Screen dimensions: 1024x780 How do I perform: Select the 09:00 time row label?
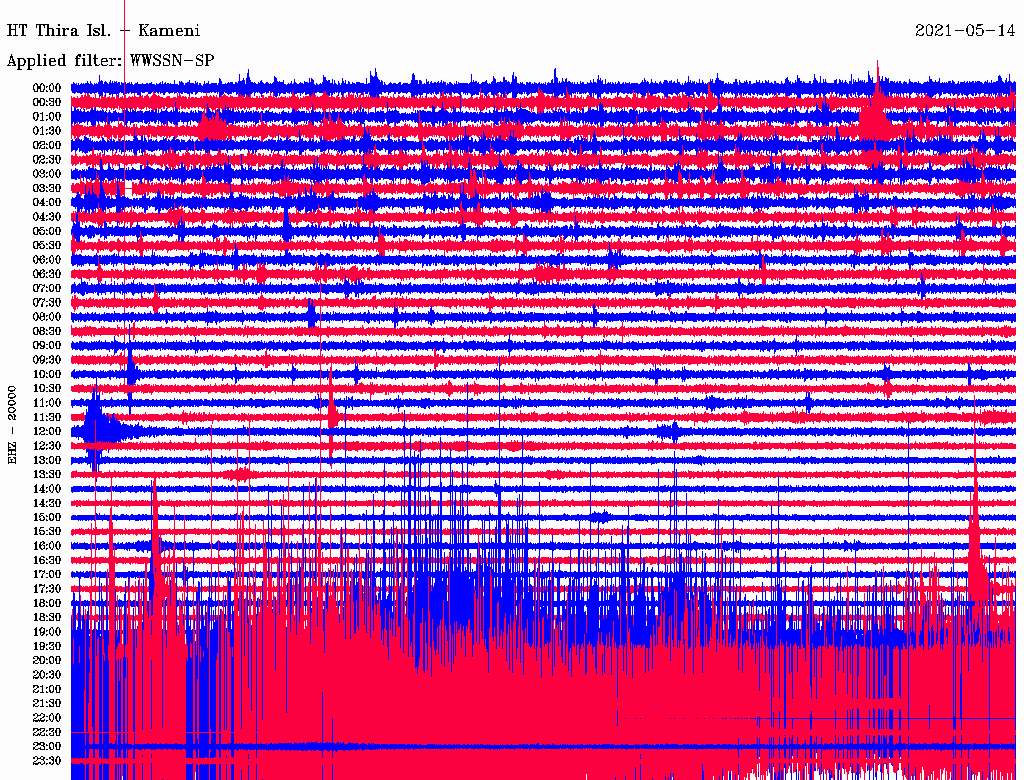[47, 346]
